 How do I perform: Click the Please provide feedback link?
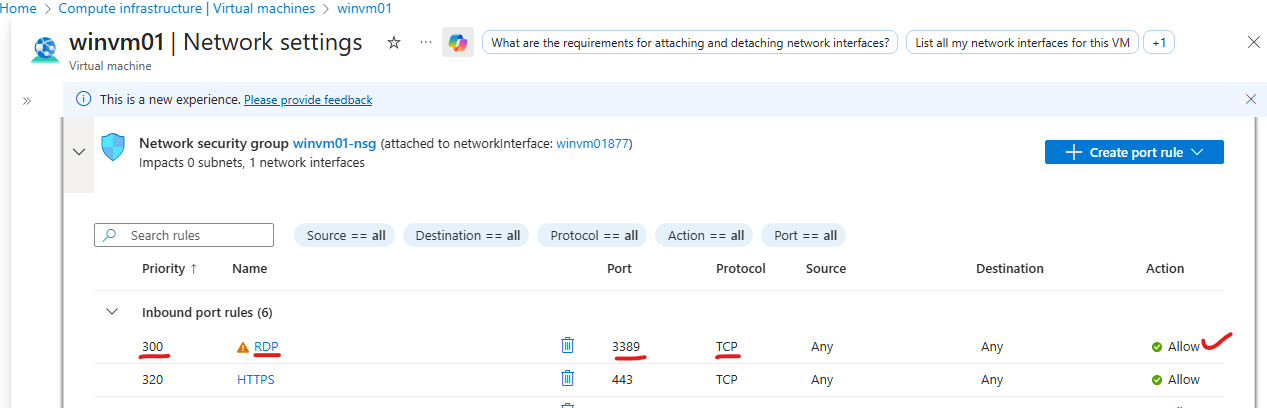tap(308, 100)
